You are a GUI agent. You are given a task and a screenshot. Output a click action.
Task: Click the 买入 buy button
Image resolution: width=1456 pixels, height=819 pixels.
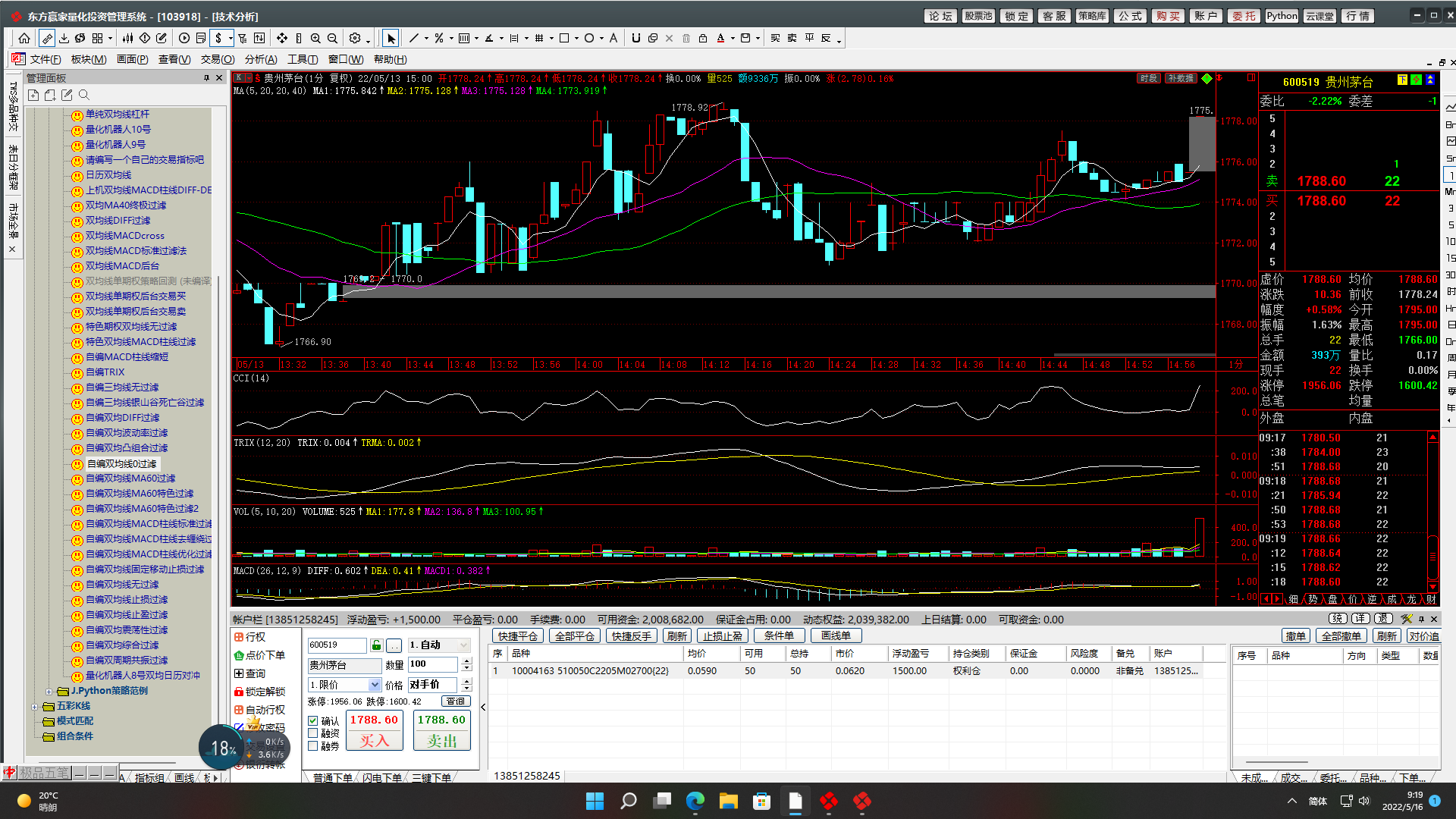tap(374, 731)
